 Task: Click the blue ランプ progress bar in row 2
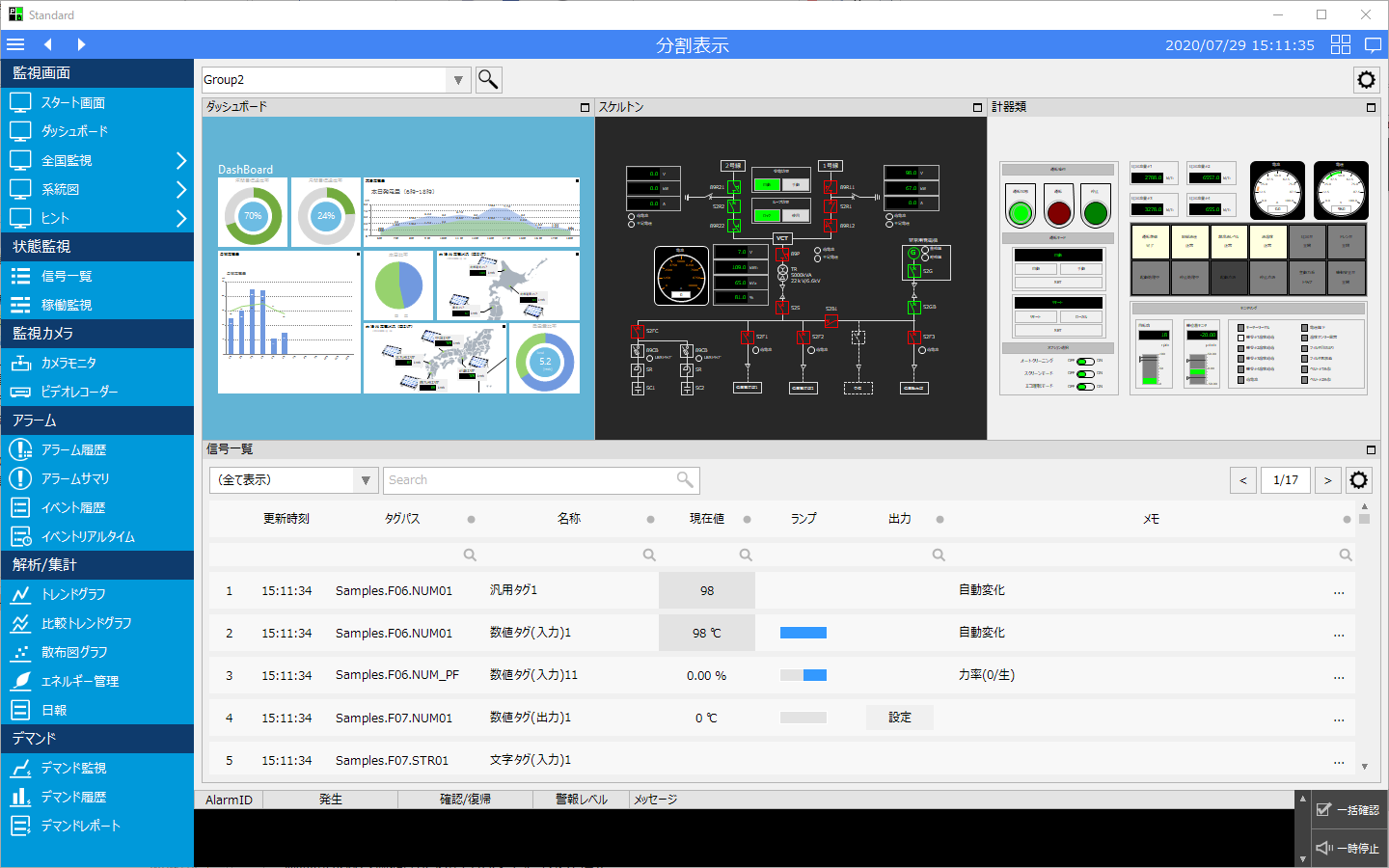803,633
